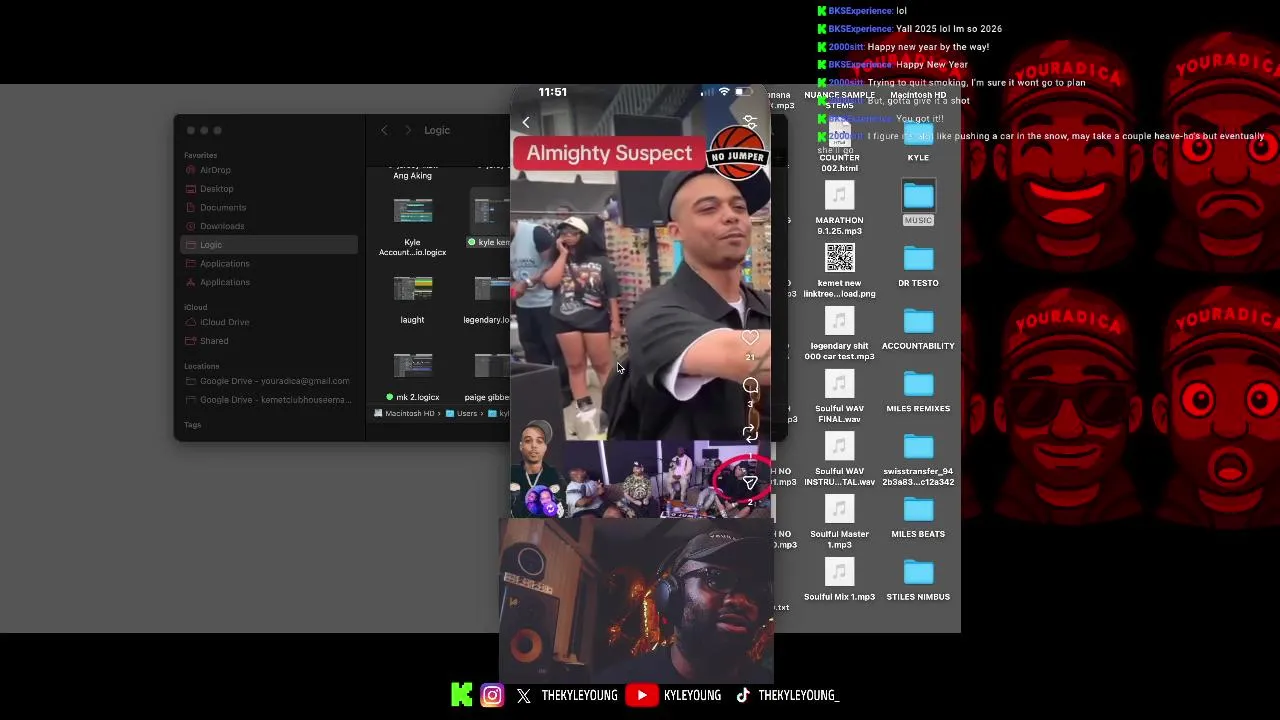This screenshot has height=720, width=1280.
Task: Open AirDrop in Finder sidebar
Action: point(215,170)
